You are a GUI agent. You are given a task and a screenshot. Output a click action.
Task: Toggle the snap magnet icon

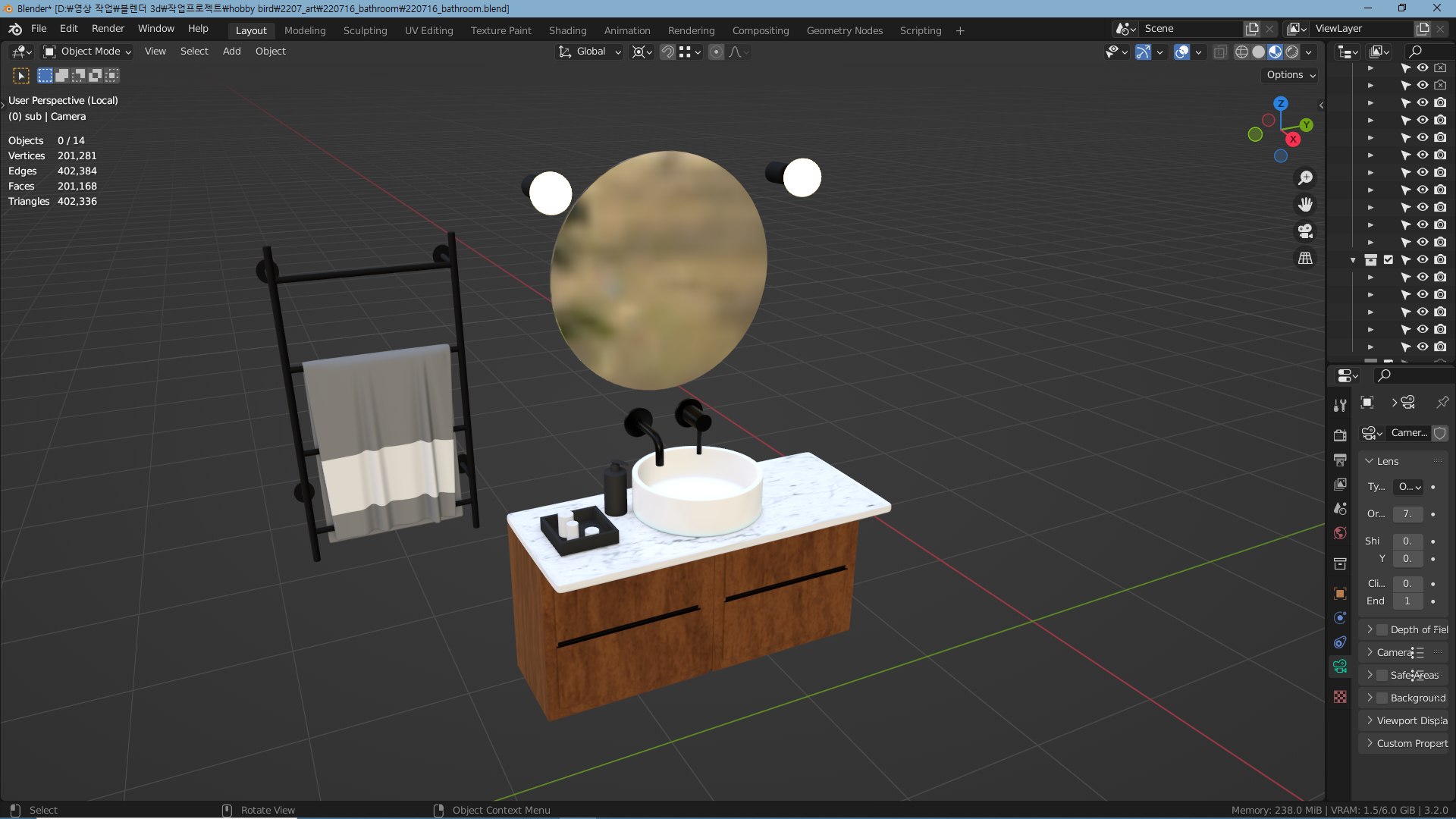tap(667, 52)
